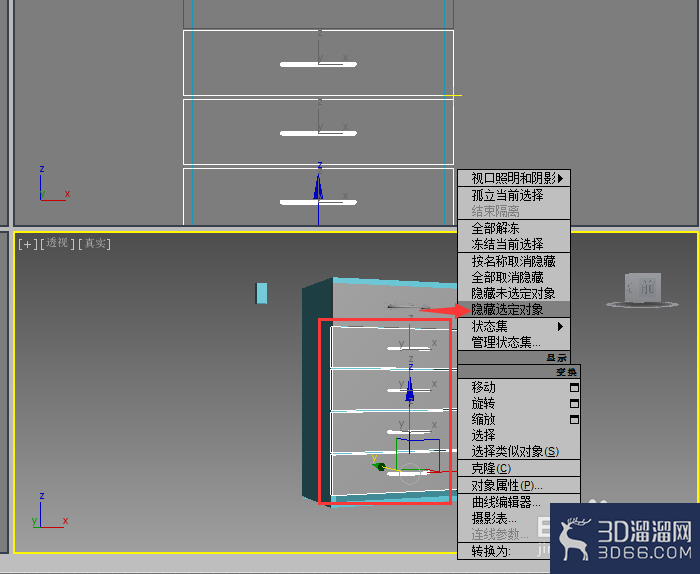Click the [+] viewport menu label
This screenshot has height=574, width=700.
[28, 244]
